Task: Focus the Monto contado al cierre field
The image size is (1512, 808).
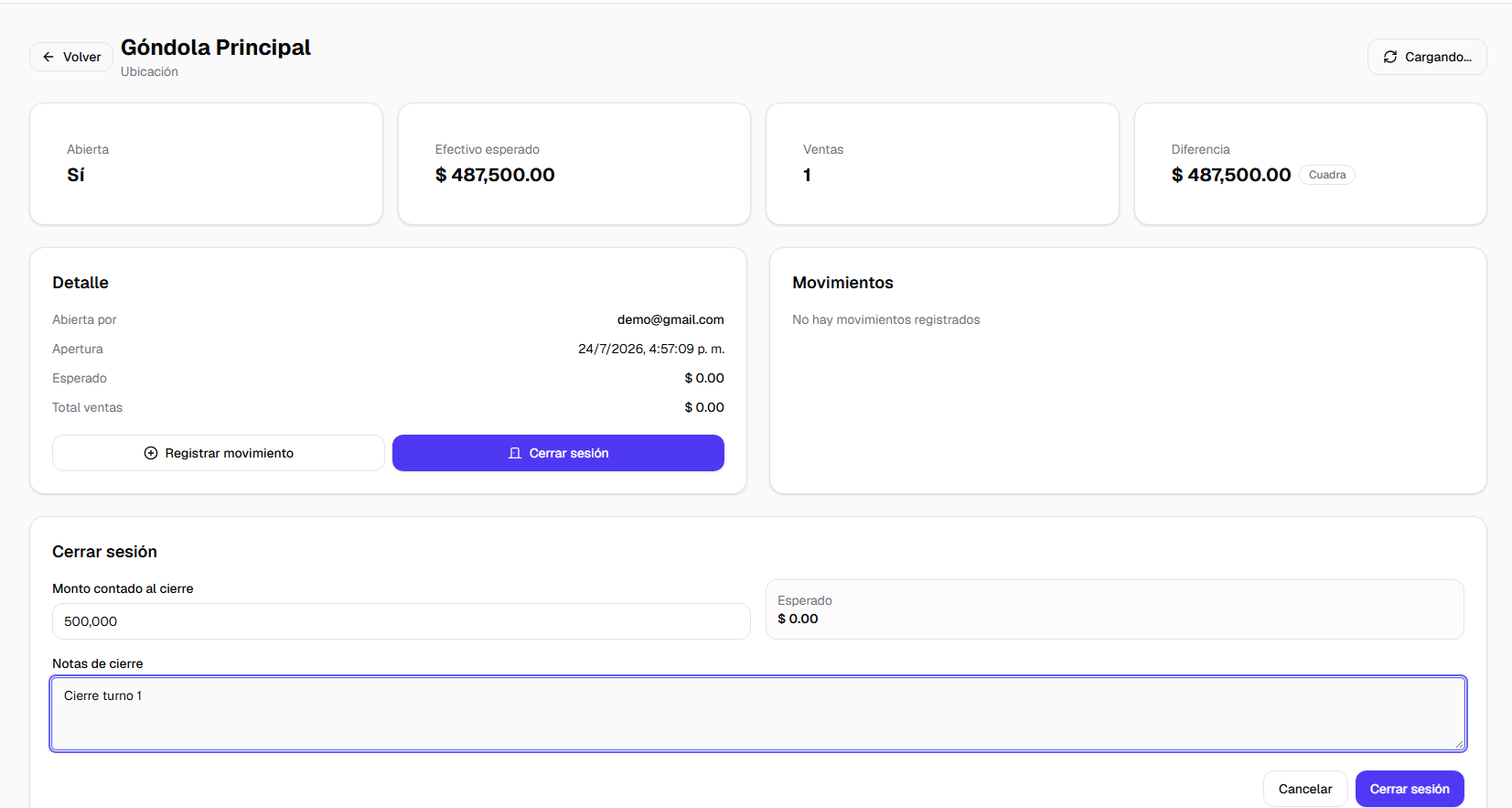Action: (x=402, y=621)
